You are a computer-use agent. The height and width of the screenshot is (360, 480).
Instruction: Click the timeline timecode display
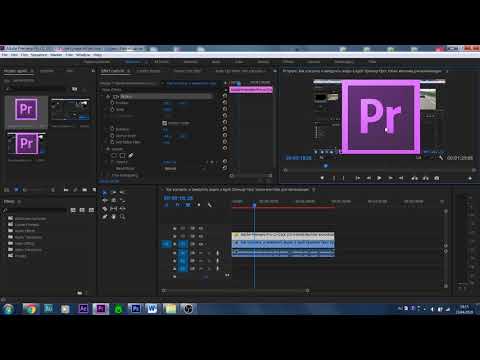click(x=178, y=198)
